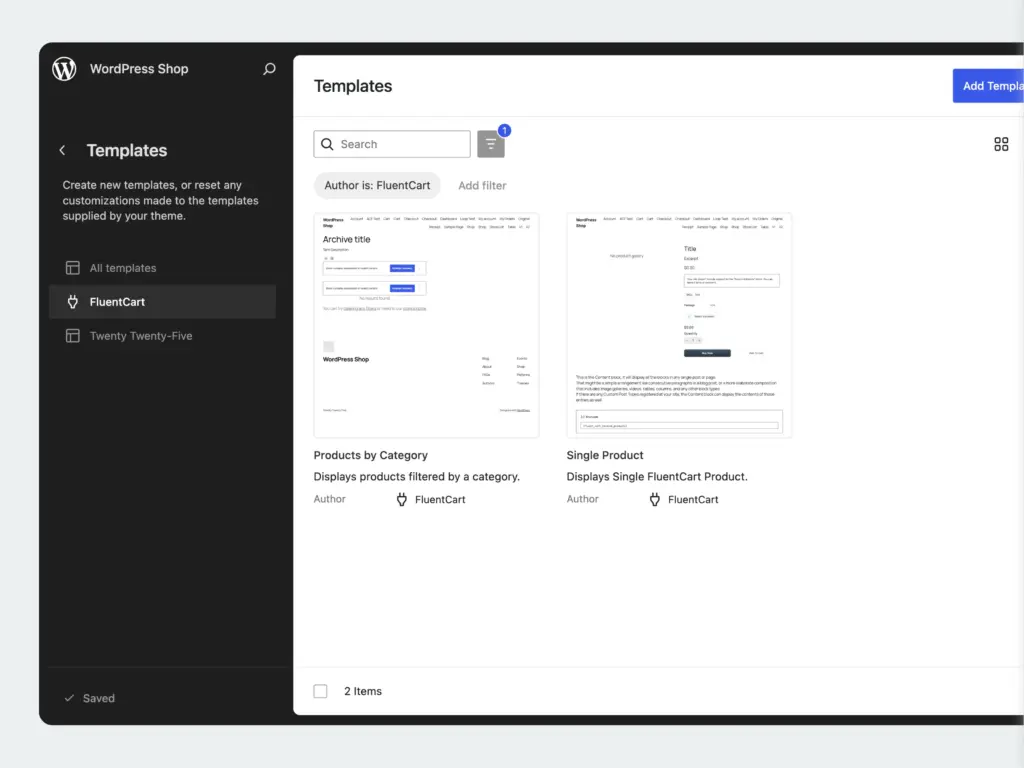Click the magnifier icon in the search field
1024x768 pixels.
(x=327, y=144)
